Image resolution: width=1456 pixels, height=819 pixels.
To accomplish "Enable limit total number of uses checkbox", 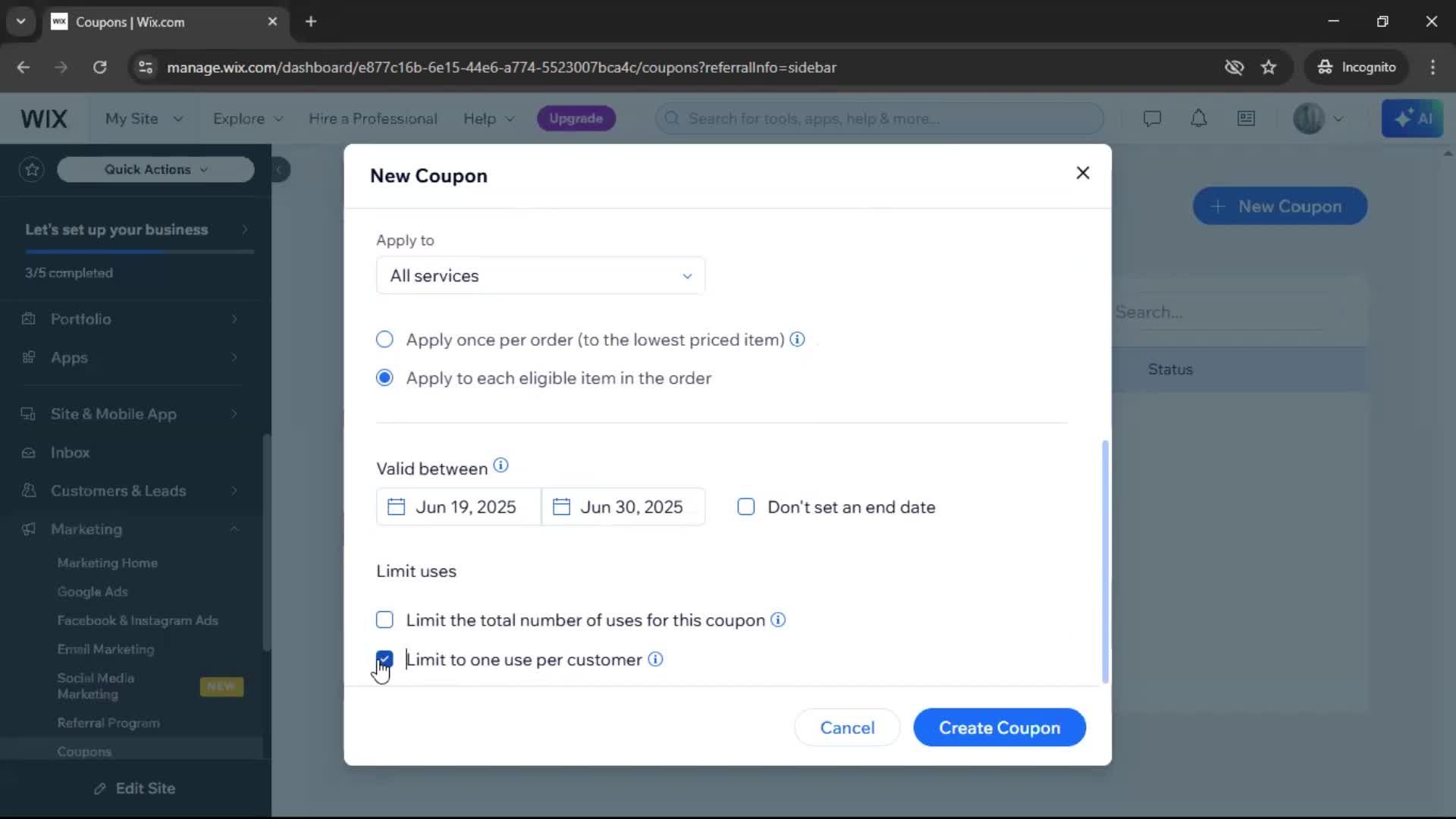I will click(x=384, y=620).
